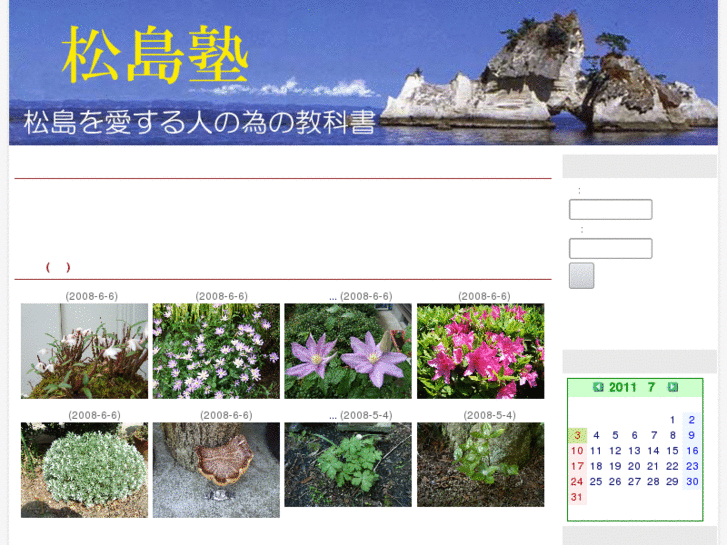
Task: Select day 20 in the calendar
Action: (634, 466)
